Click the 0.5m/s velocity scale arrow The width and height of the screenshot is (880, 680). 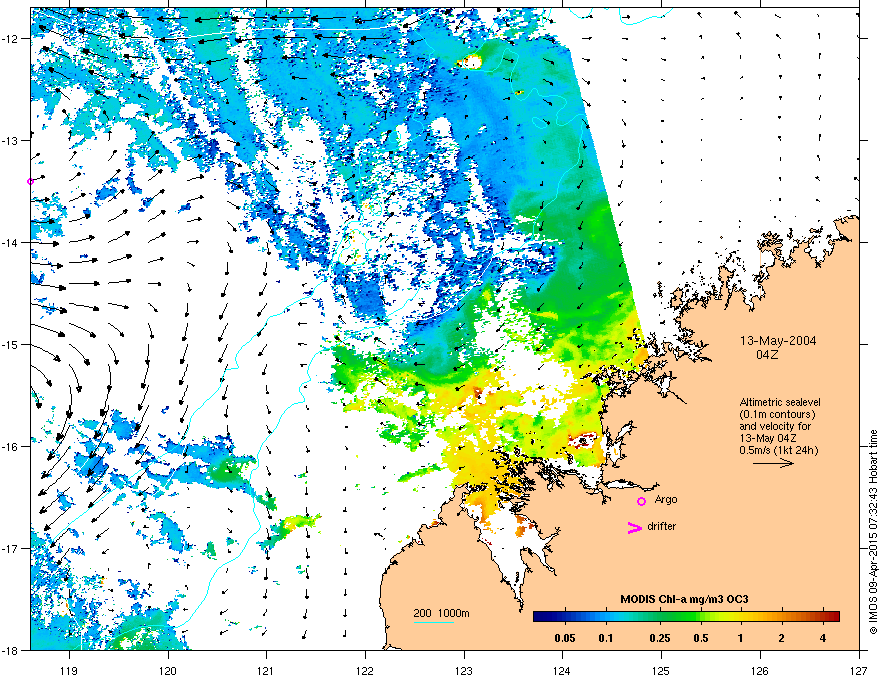coord(773,463)
